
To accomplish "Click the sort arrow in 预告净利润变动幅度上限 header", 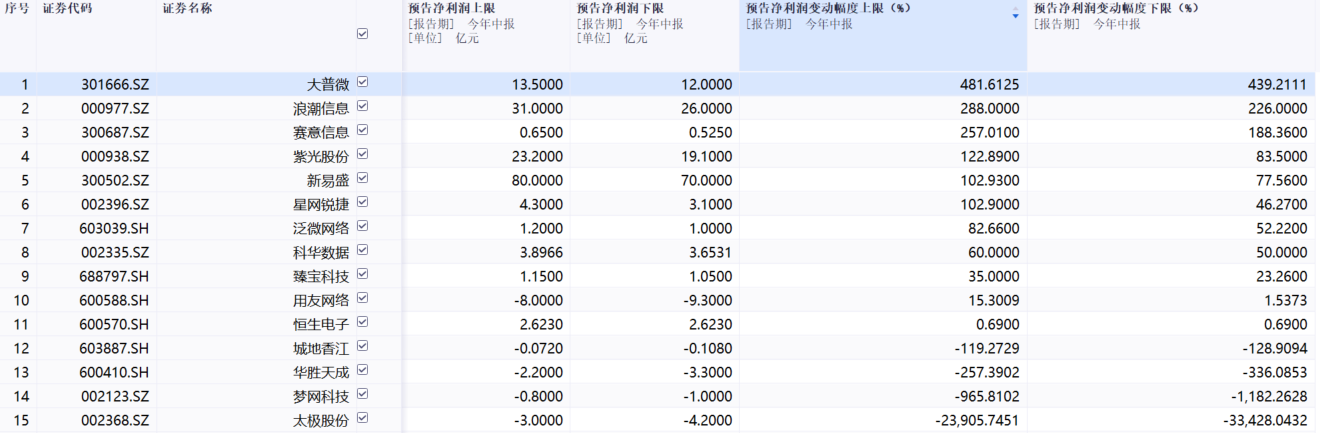I will (1016, 16).
